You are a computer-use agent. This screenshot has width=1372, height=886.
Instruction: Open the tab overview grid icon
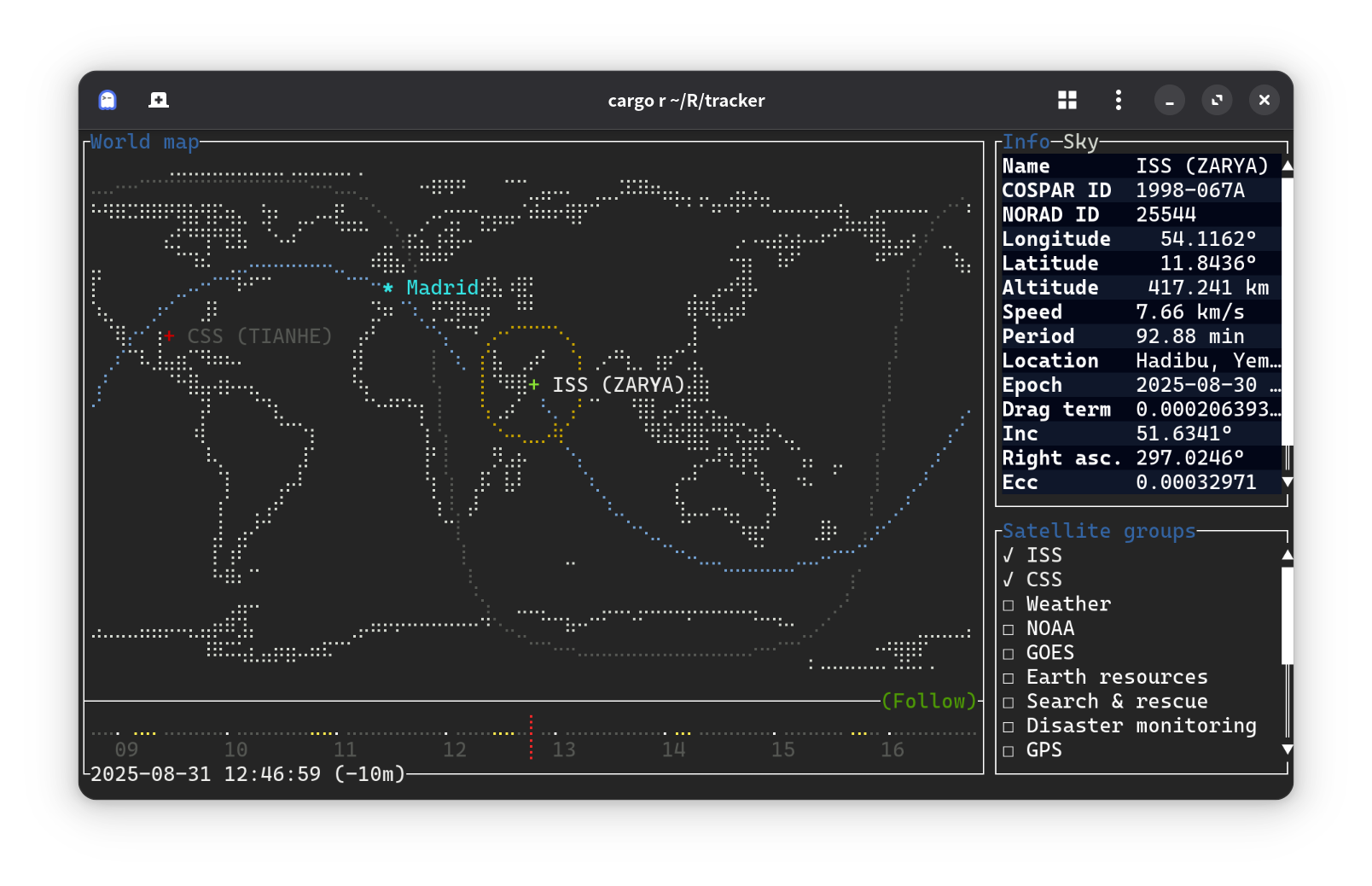[x=1067, y=100]
